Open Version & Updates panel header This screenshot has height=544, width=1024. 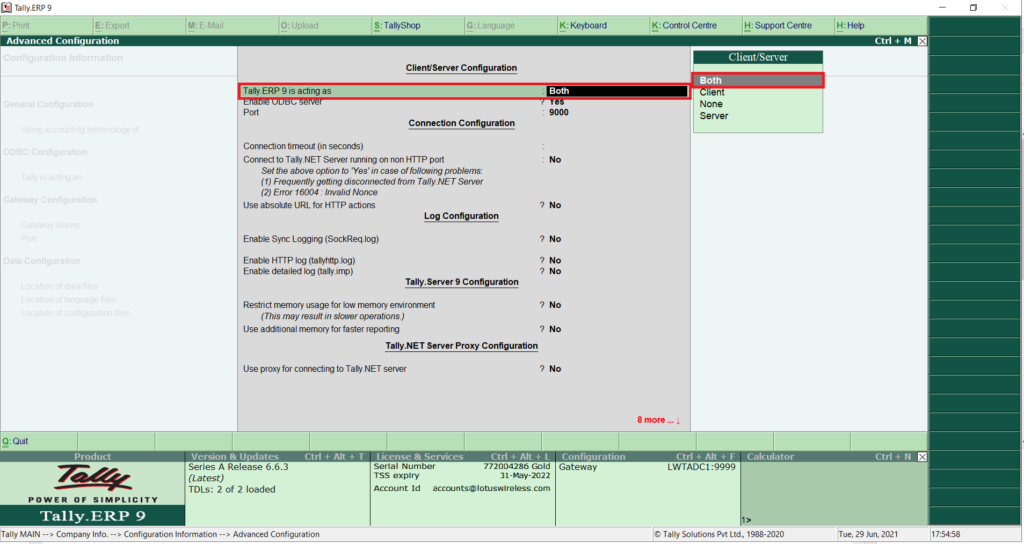278,456
